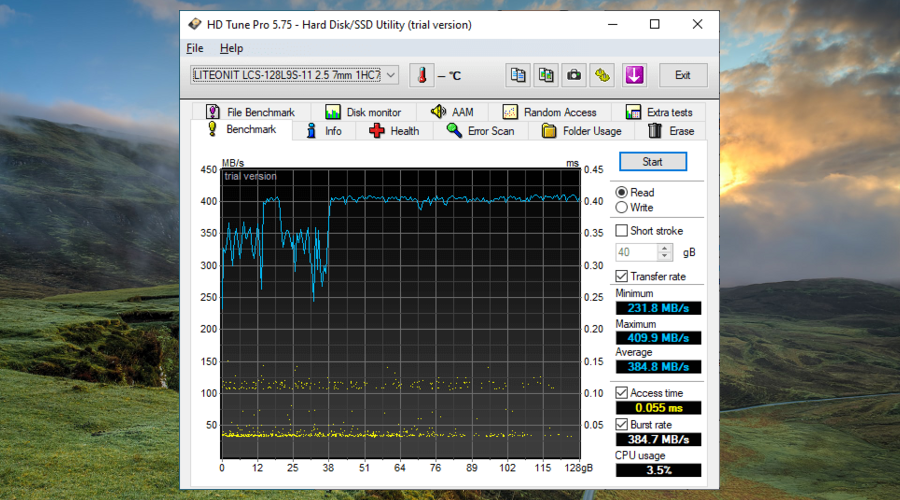Click the Exit button

pos(682,75)
